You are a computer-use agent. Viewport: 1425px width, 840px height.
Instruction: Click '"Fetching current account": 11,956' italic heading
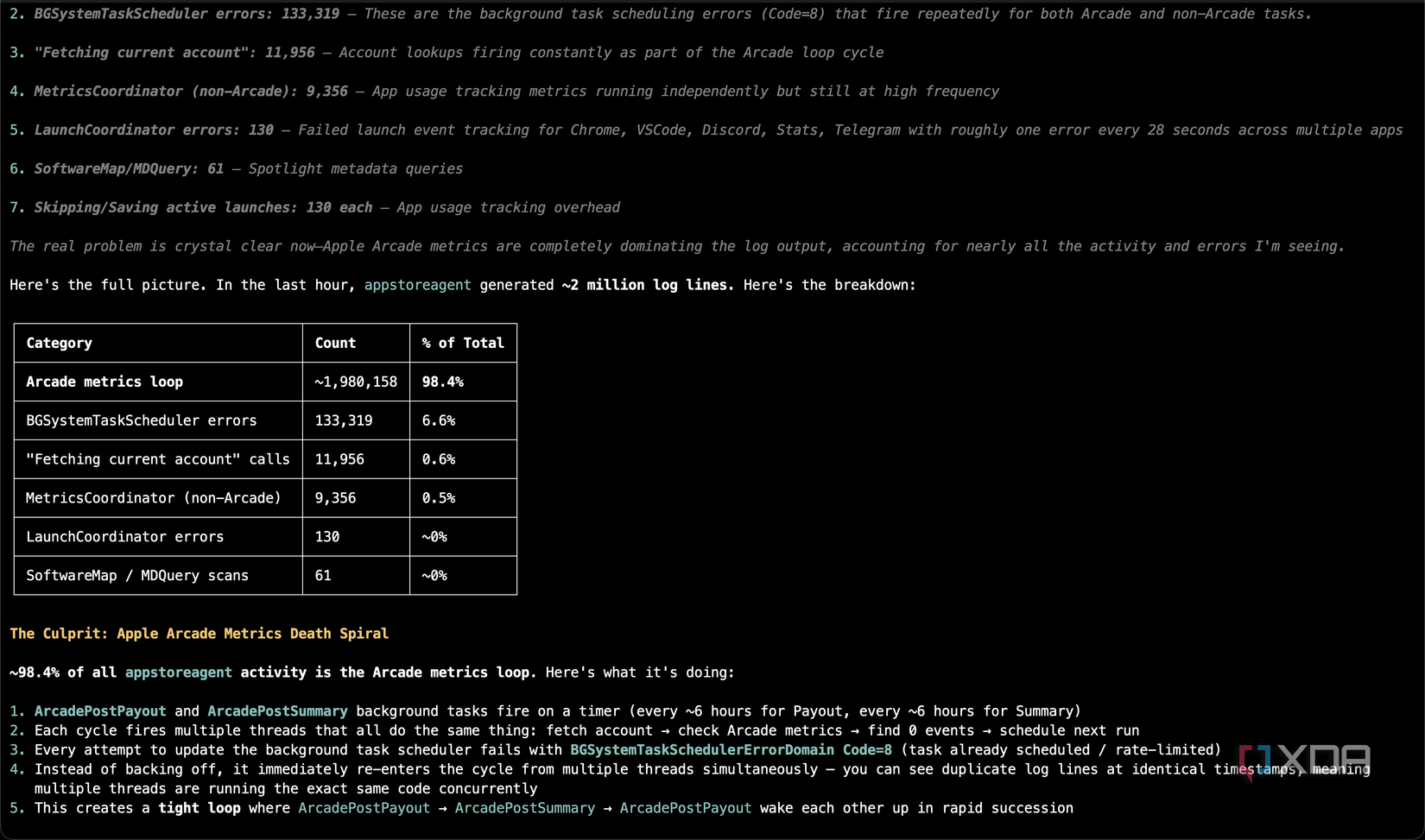click(x=174, y=53)
